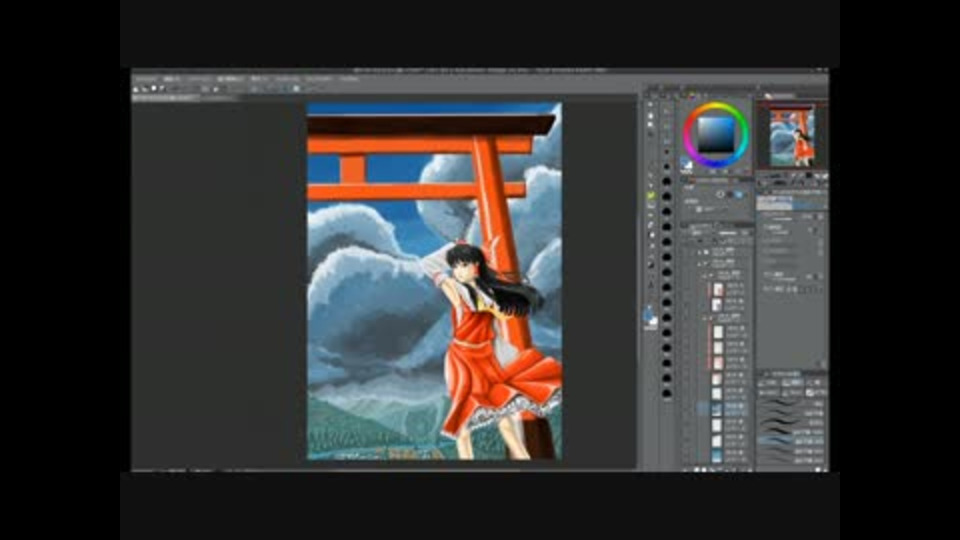
Task: Click the blue active toggle in the layer property panel
Action: [739, 195]
